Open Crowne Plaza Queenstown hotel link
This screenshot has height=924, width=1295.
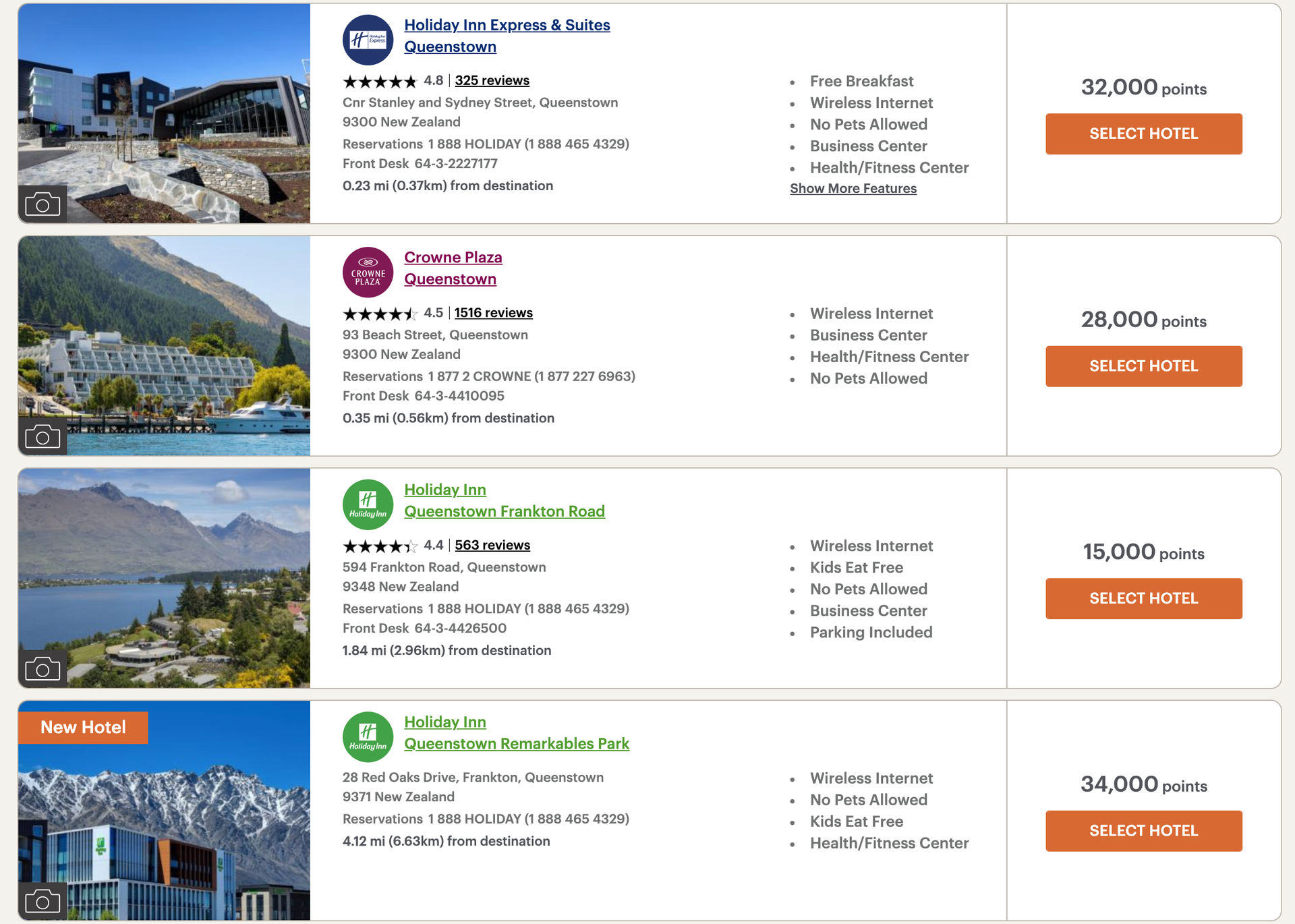point(453,258)
